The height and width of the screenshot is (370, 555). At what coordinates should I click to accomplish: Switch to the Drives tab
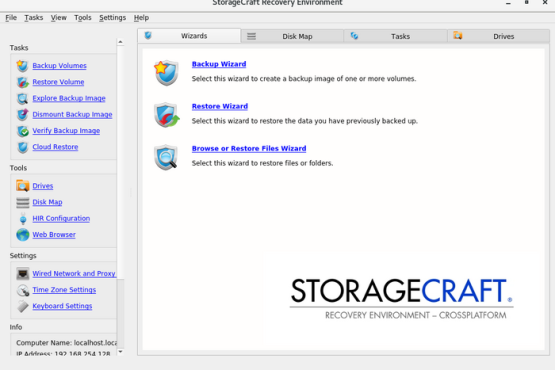499,36
